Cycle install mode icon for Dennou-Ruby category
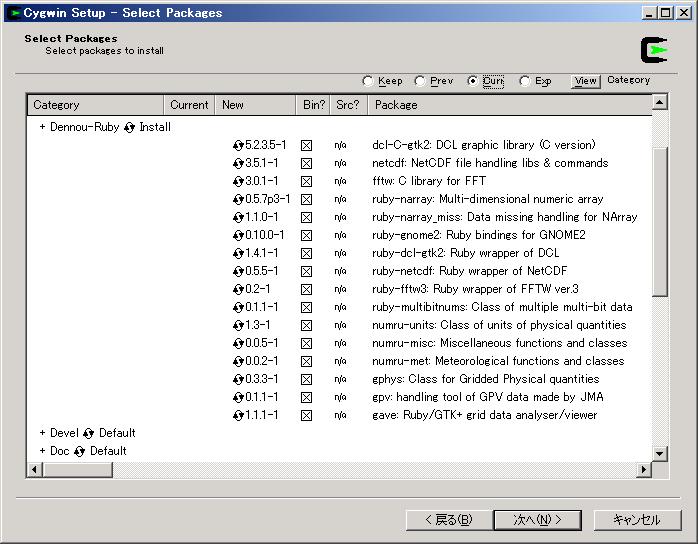The height and width of the screenshot is (544, 698). point(130,128)
